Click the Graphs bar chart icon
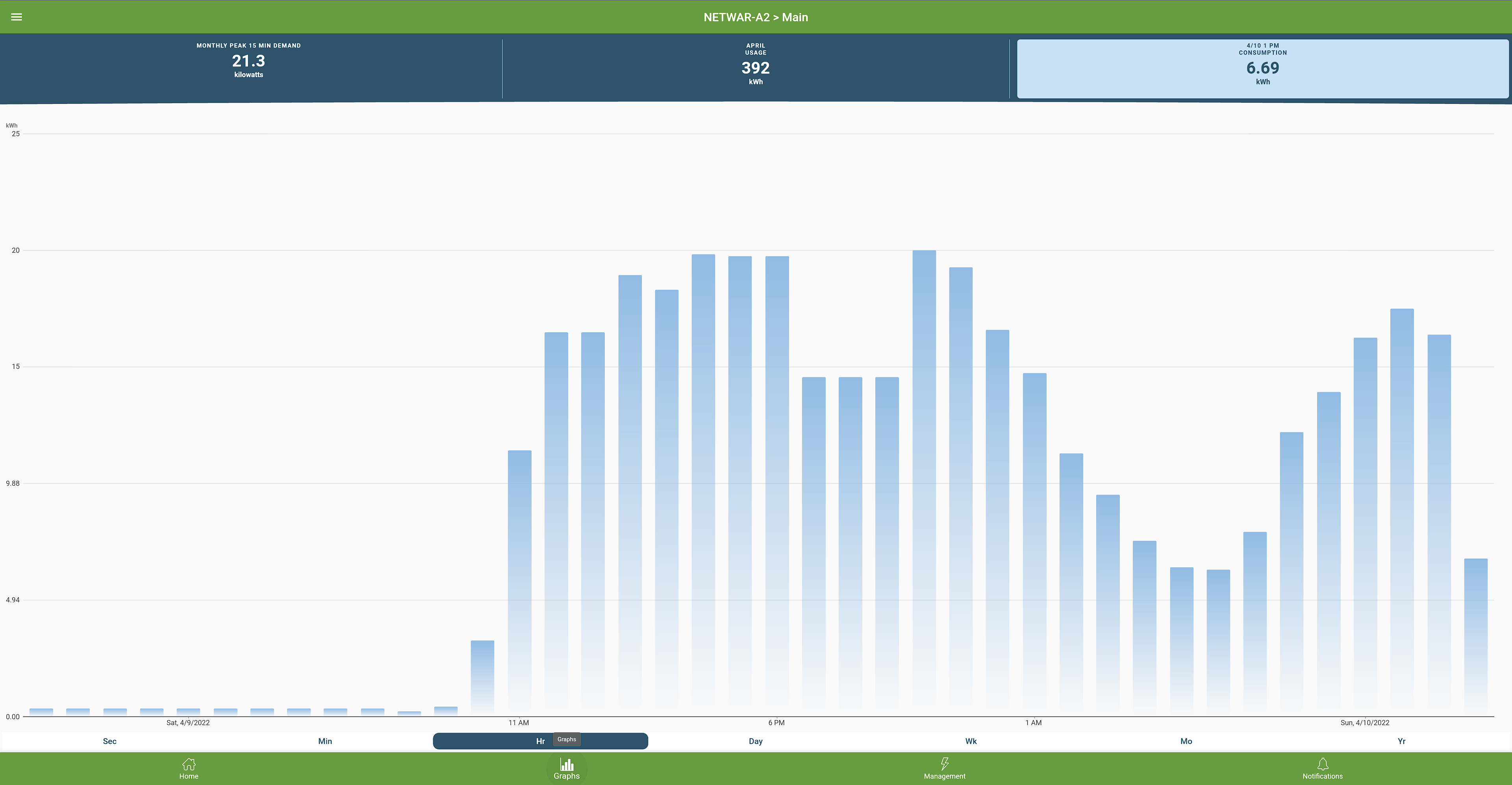 pyautogui.click(x=567, y=764)
